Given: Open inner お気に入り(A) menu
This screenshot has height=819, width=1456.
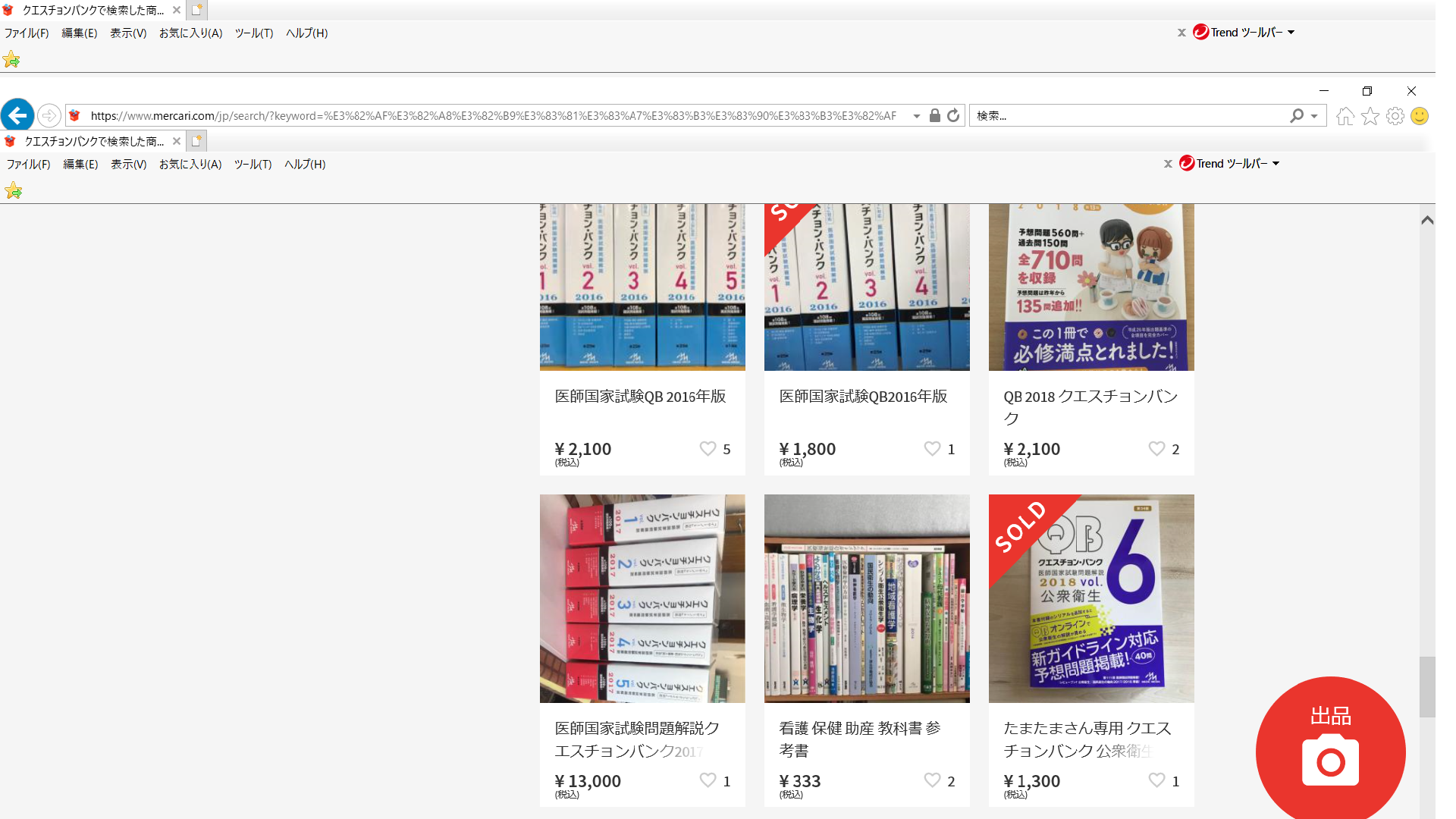Looking at the screenshot, I should click(x=190, y=164).
